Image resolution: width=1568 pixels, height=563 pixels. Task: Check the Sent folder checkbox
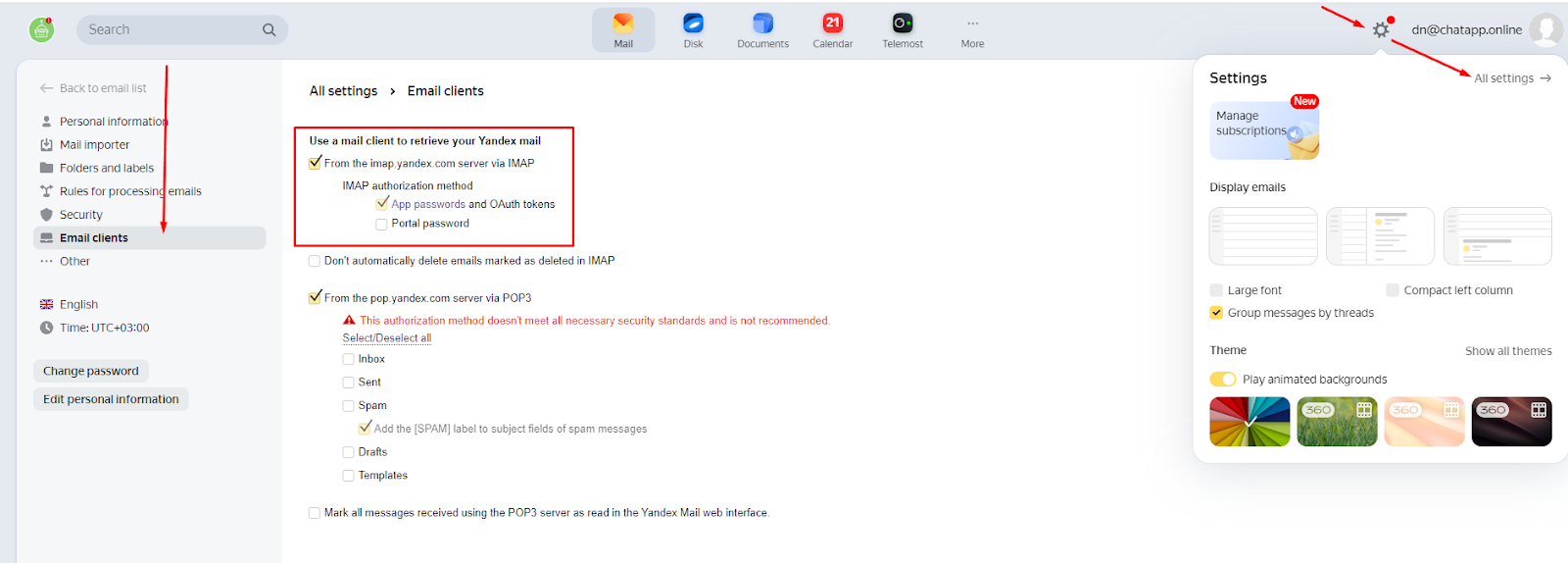(x=348, y=383)
